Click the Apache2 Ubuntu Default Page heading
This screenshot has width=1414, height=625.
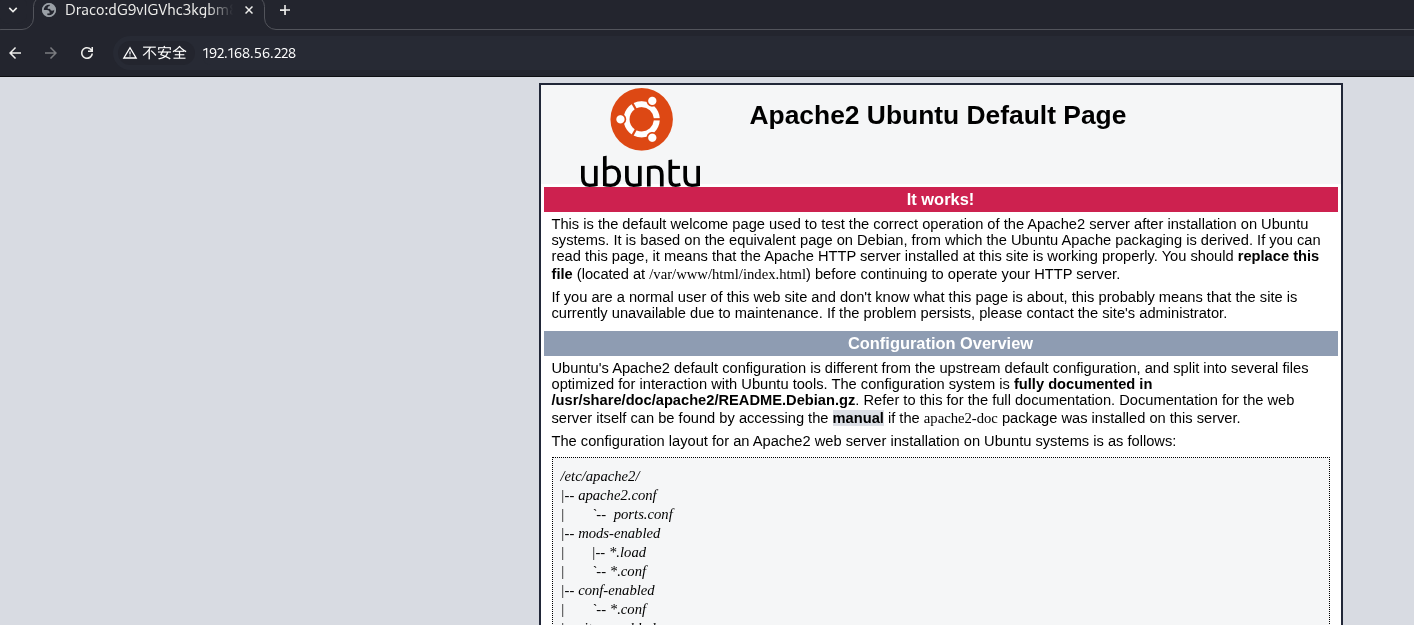pos(938,115)
